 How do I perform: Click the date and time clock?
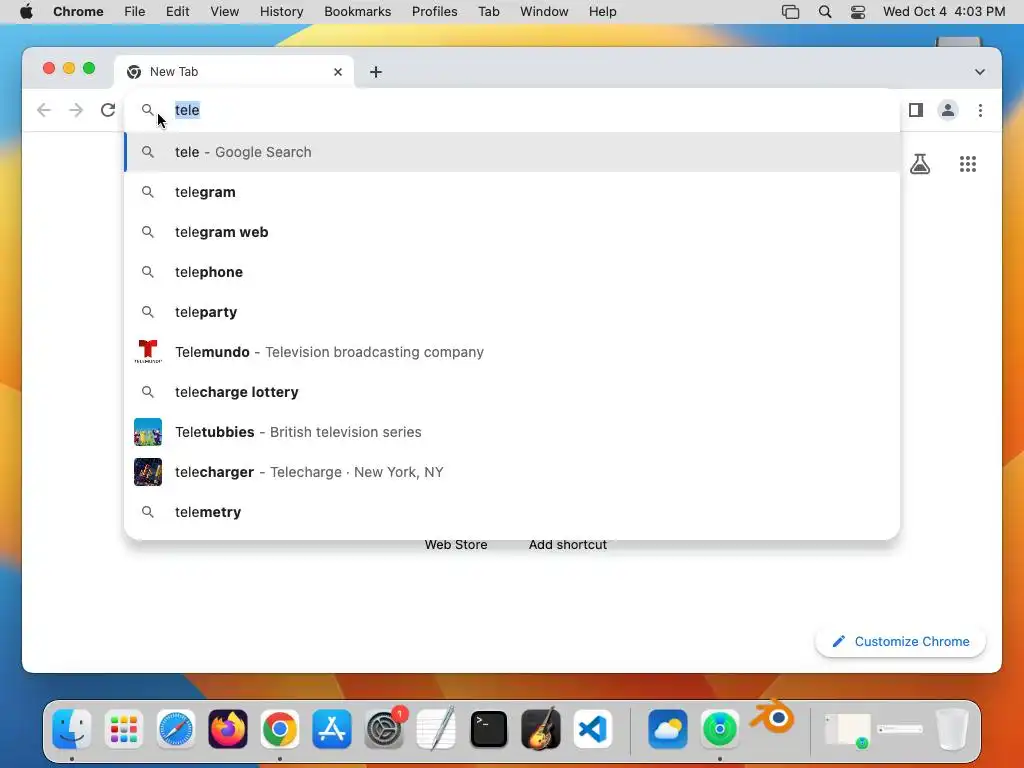tap(944, 12)
